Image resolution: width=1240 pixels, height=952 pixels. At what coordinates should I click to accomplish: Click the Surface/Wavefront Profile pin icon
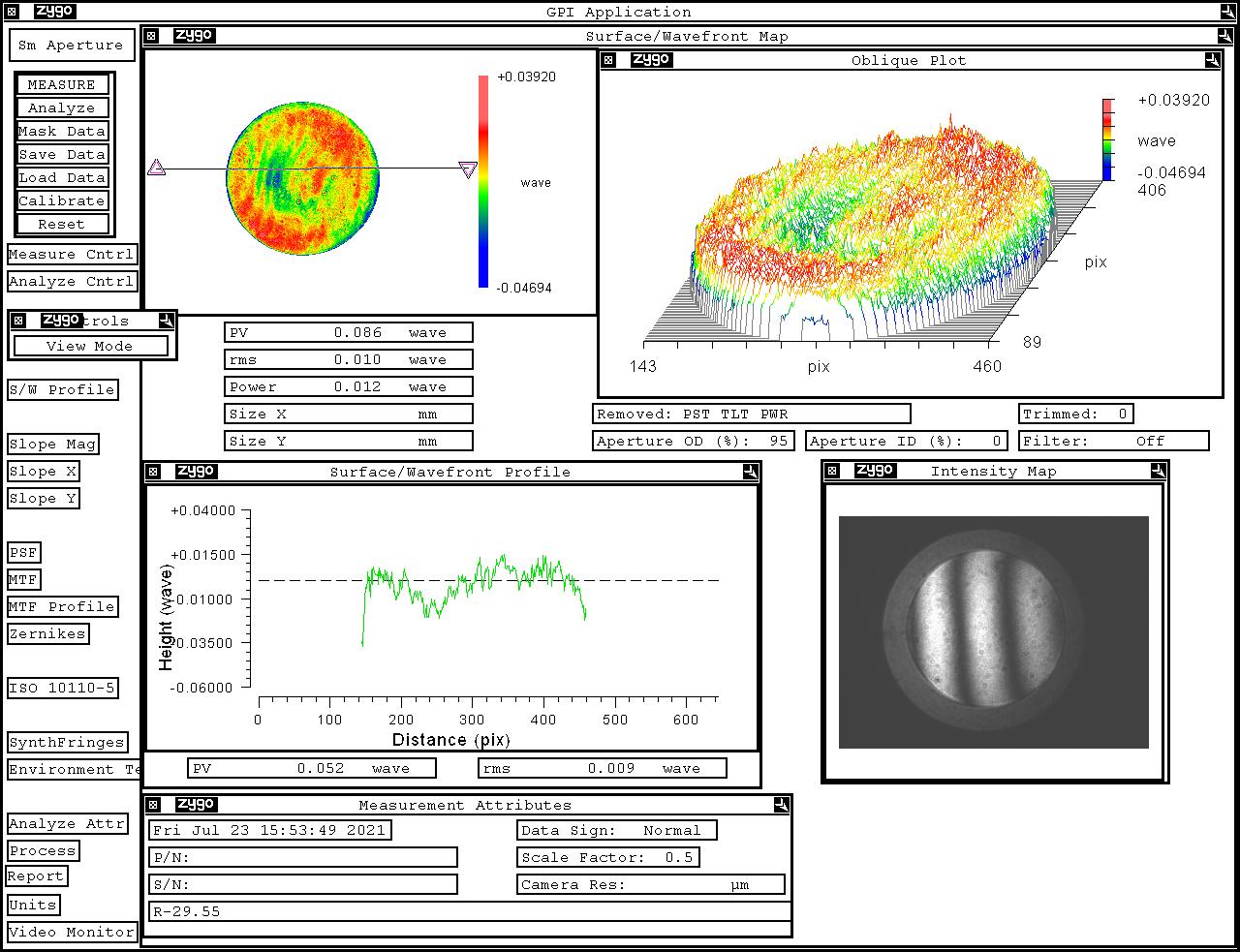pyautogui.click(x=750, y=472)
